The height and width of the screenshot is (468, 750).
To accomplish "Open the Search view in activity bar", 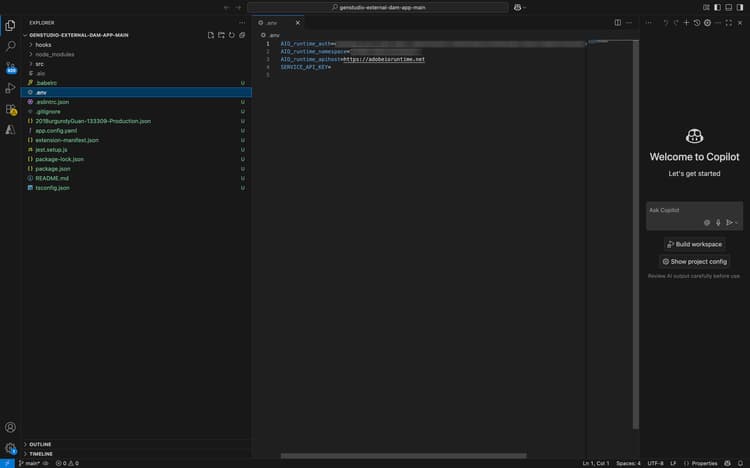I will [x=11, y=46].
